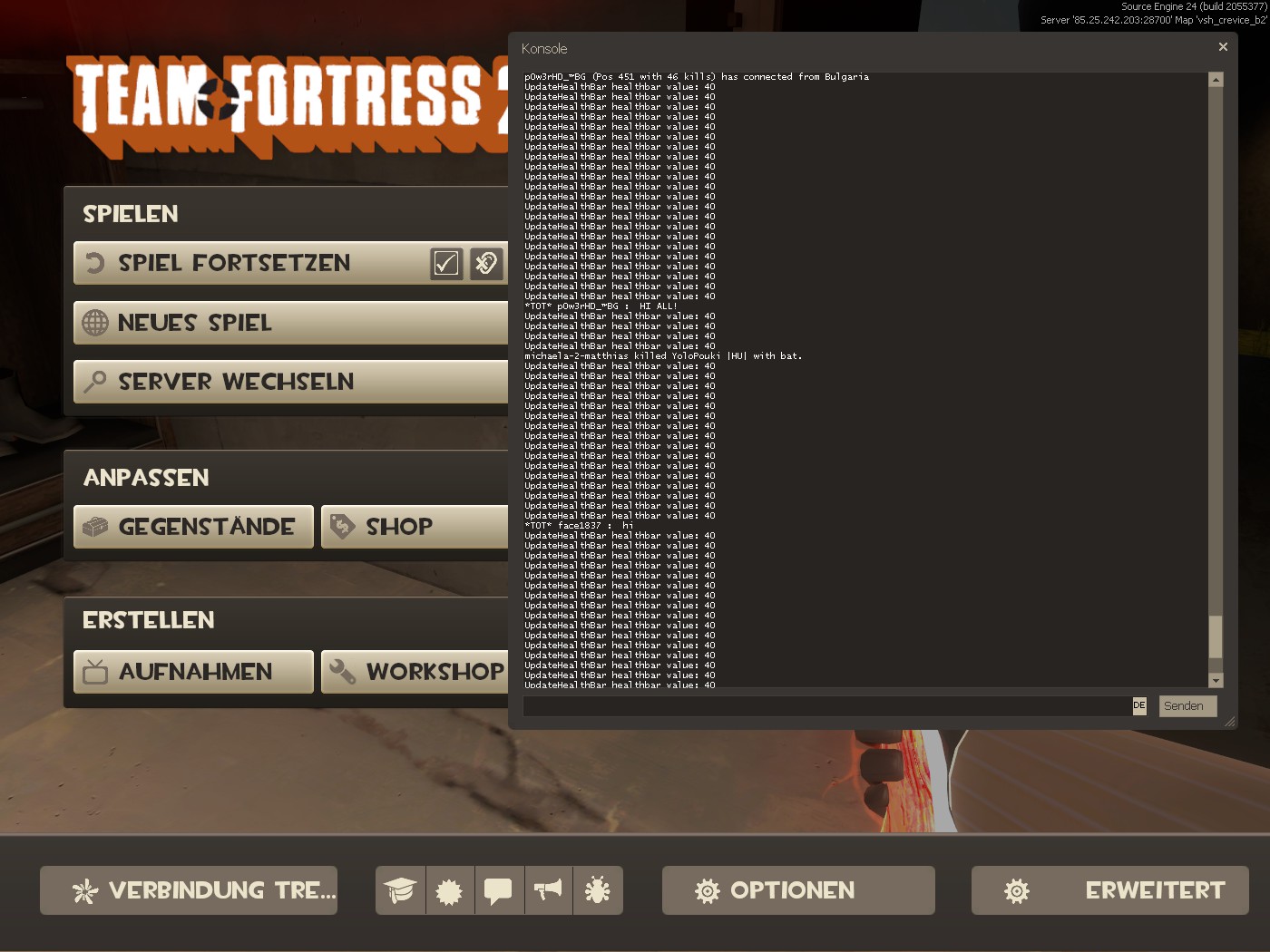Click the megaphone icon
The height and width of the screenshot is (952, 1270).
click(x=548, y=890)
